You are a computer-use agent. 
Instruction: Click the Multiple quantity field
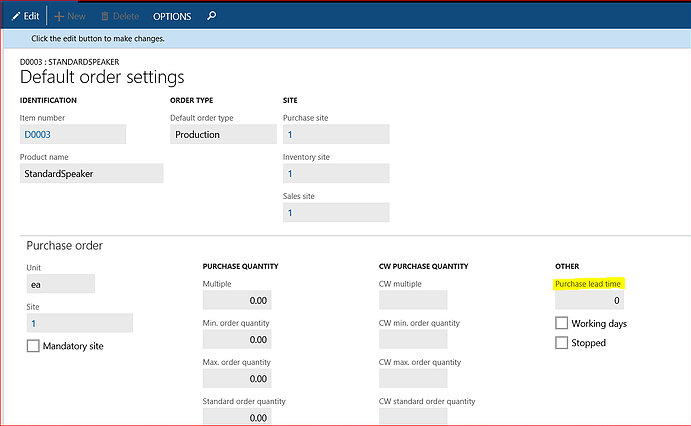[x=237, y=300]
